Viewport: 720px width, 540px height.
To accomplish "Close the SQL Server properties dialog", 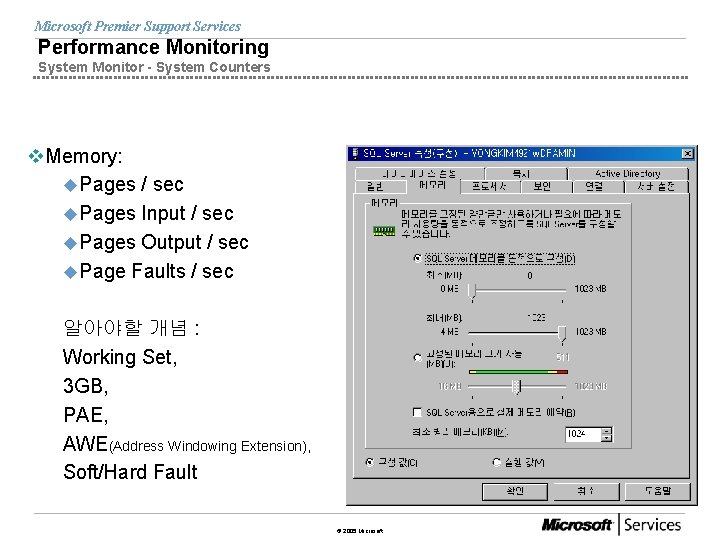I will pyautogui.click(x=687, y=153).
